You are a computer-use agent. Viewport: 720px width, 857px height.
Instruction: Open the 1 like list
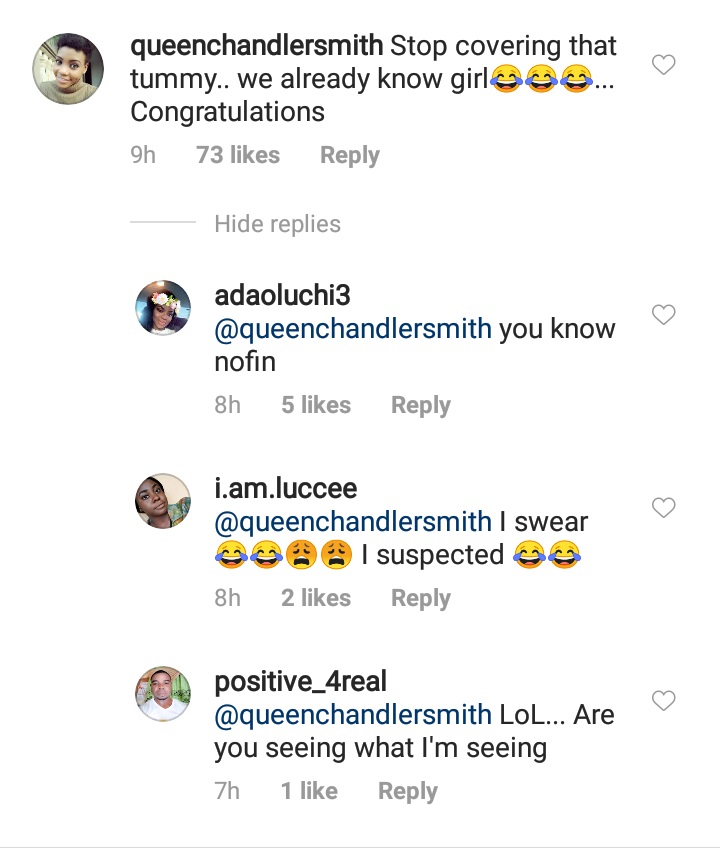point(309,791)
